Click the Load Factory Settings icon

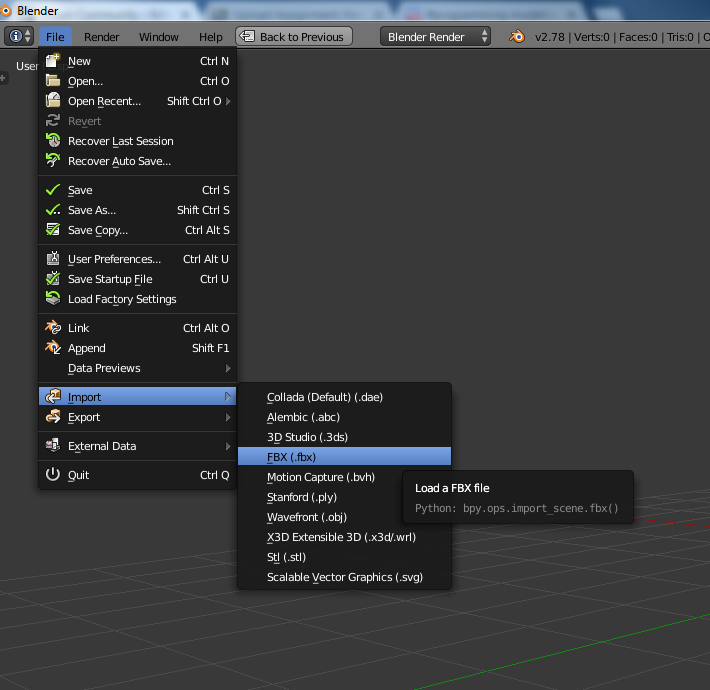[53, 298]
